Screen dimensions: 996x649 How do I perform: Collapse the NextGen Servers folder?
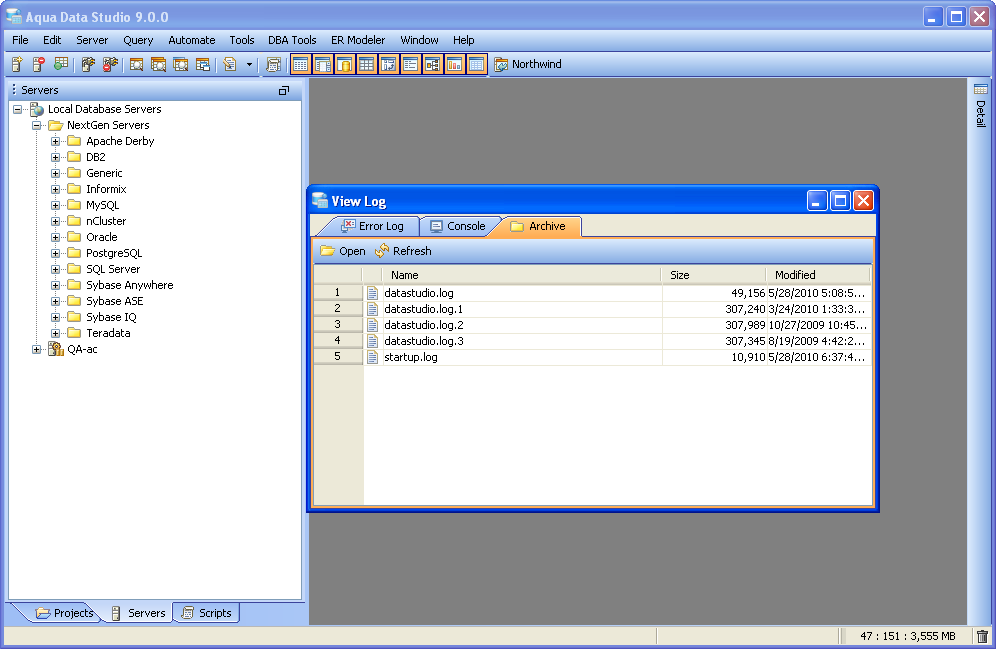pyautogui.click(x=37, y=125)
